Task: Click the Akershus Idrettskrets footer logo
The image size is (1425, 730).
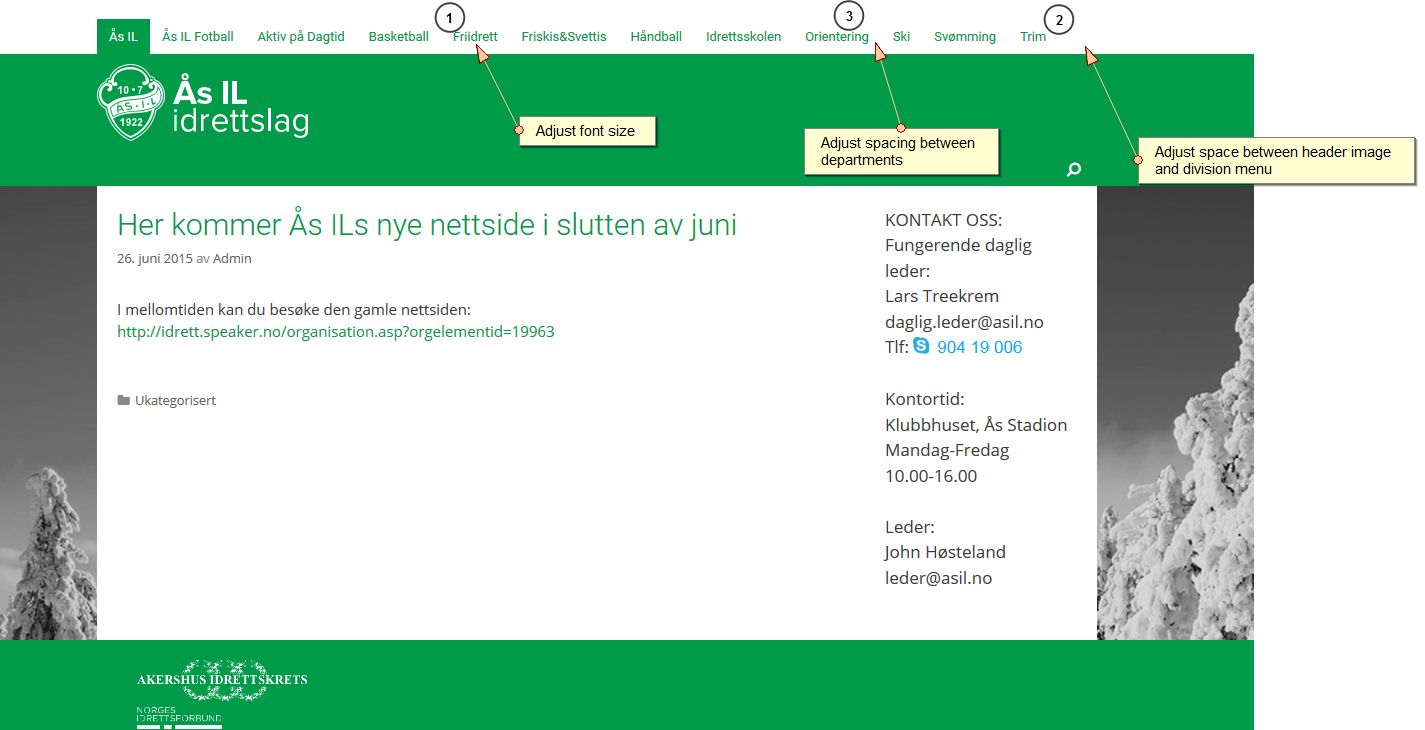Action: [x=222, y=680]
